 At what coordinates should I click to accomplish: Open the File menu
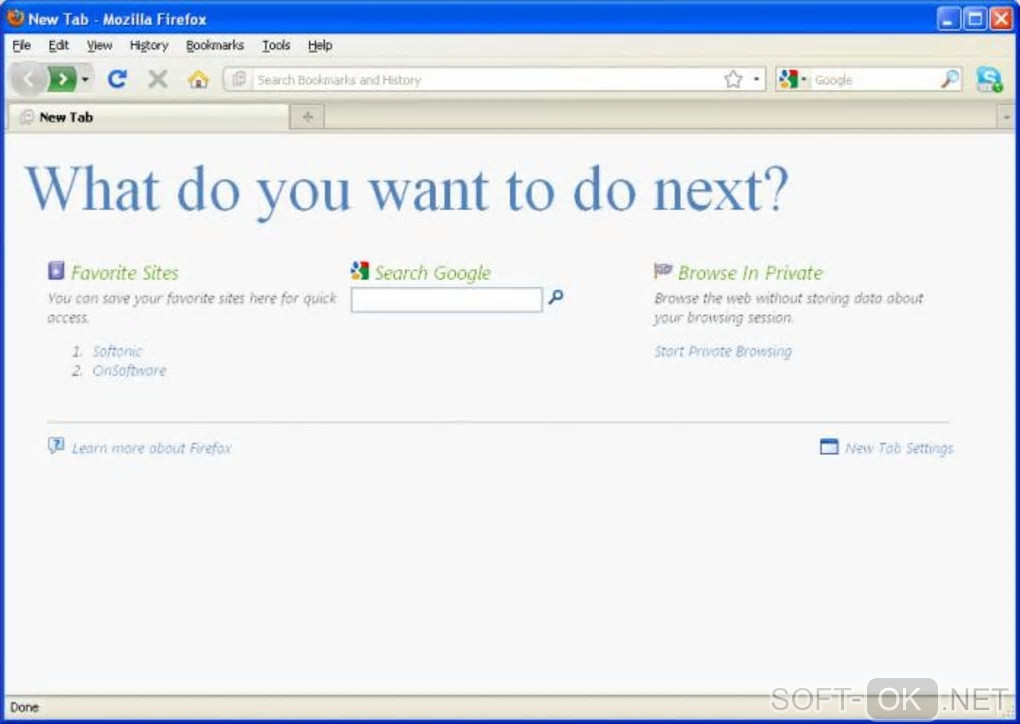(x=21, y=45)
